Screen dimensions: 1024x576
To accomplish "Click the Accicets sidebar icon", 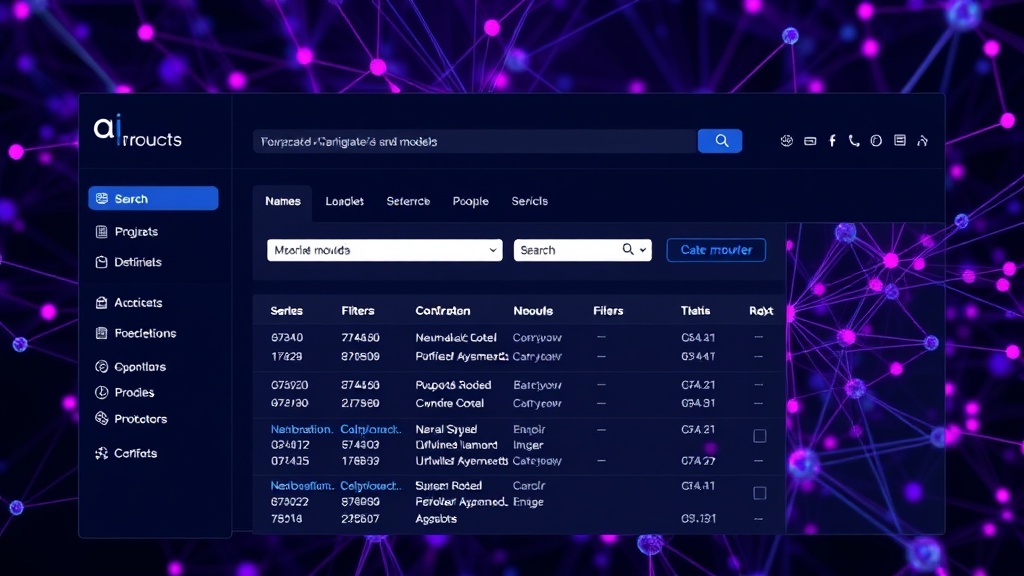I will pos(101,302).
